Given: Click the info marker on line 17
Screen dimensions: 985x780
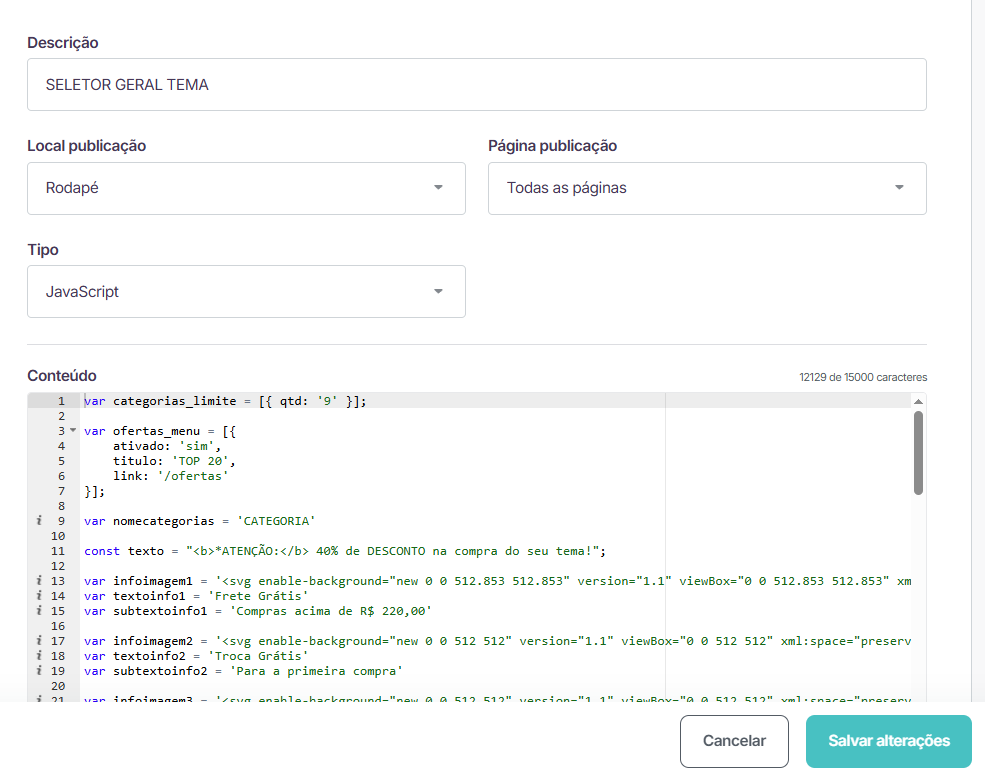Looking at the screenshot, I should 38,641.
